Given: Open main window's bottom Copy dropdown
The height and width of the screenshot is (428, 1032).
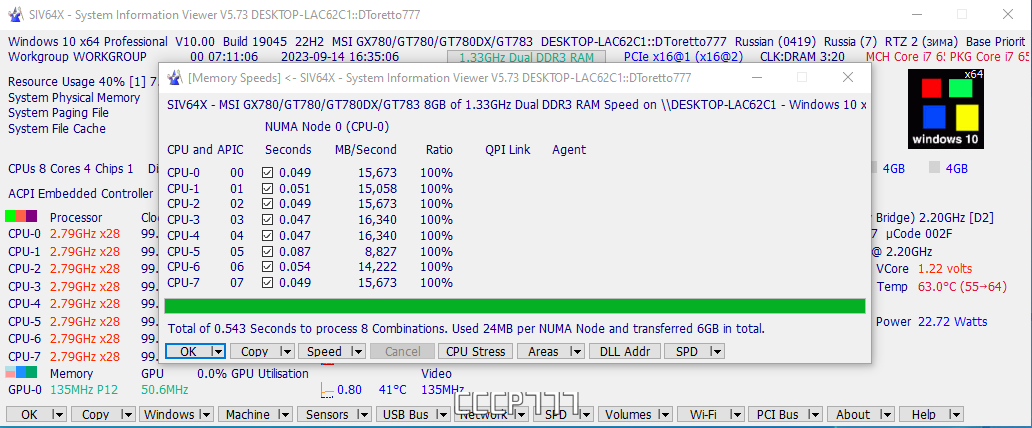Looking at the screenshot, I should [x=127, y=415].
